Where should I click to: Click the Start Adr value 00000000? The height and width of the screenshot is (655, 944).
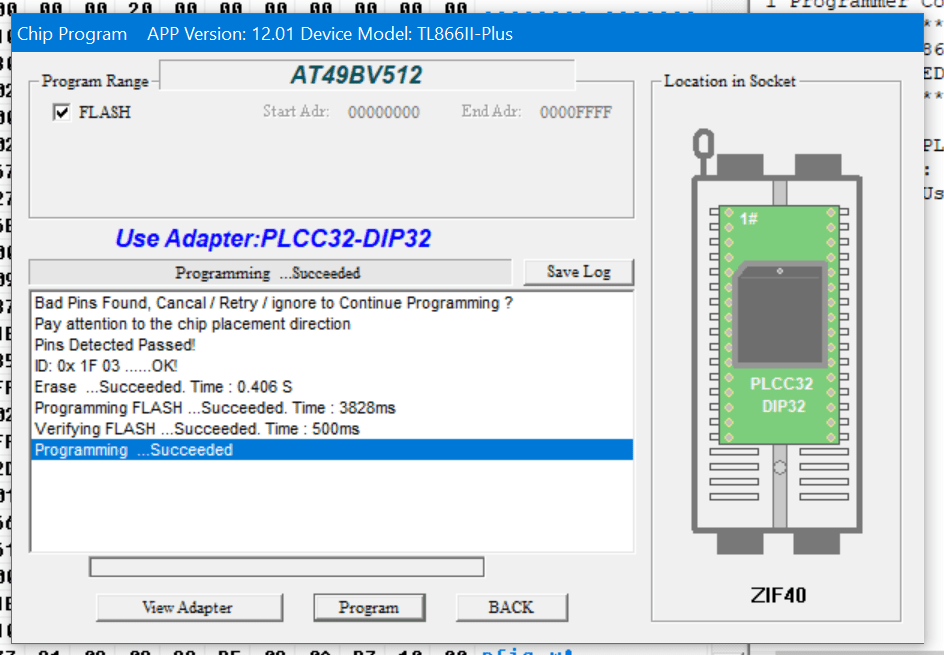pyautogui.click(x=384, y=113)
